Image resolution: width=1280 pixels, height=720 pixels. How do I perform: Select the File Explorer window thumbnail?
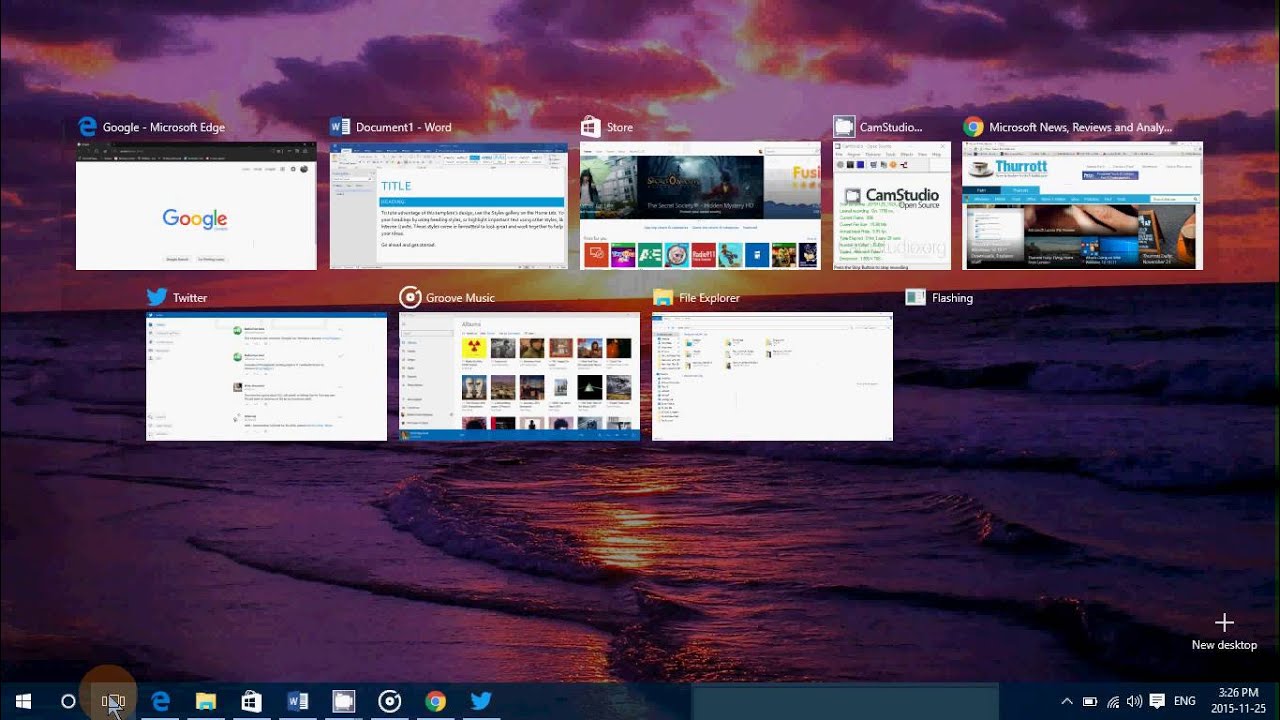(x=772, y=377)
